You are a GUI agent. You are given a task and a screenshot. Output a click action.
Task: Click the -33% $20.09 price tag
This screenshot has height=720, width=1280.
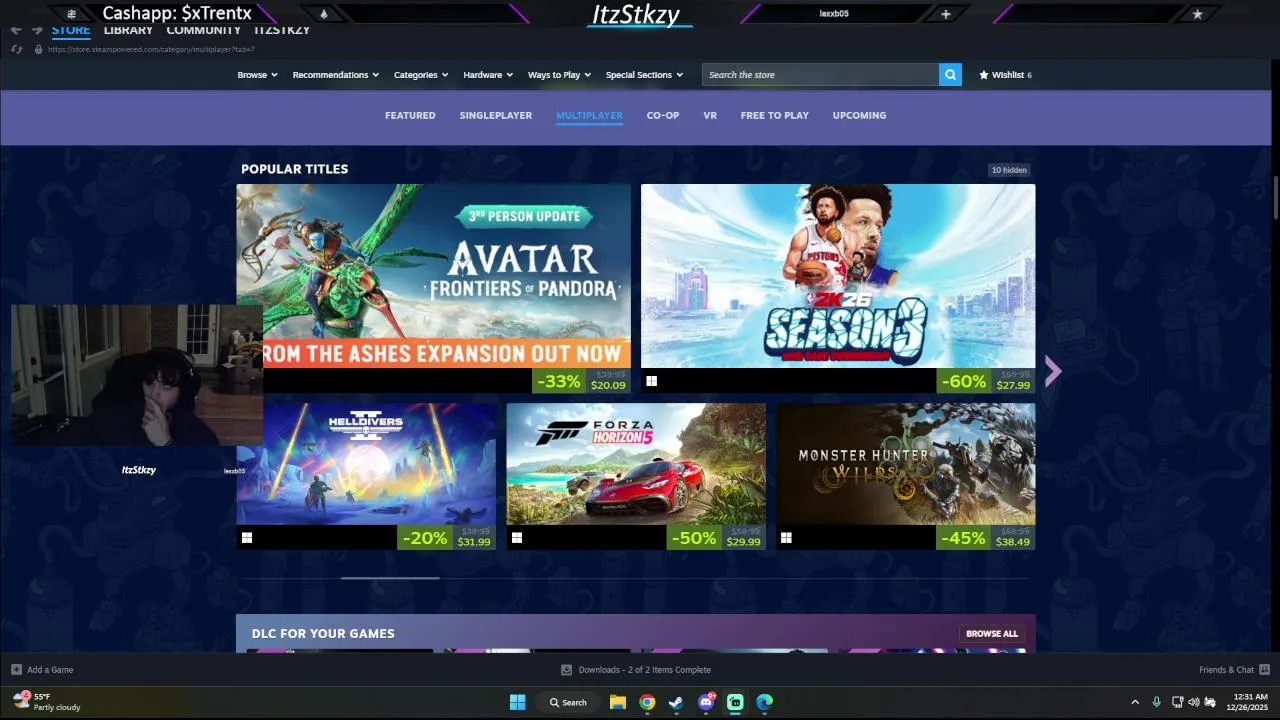pyautogui.click(x=582, y=381)
